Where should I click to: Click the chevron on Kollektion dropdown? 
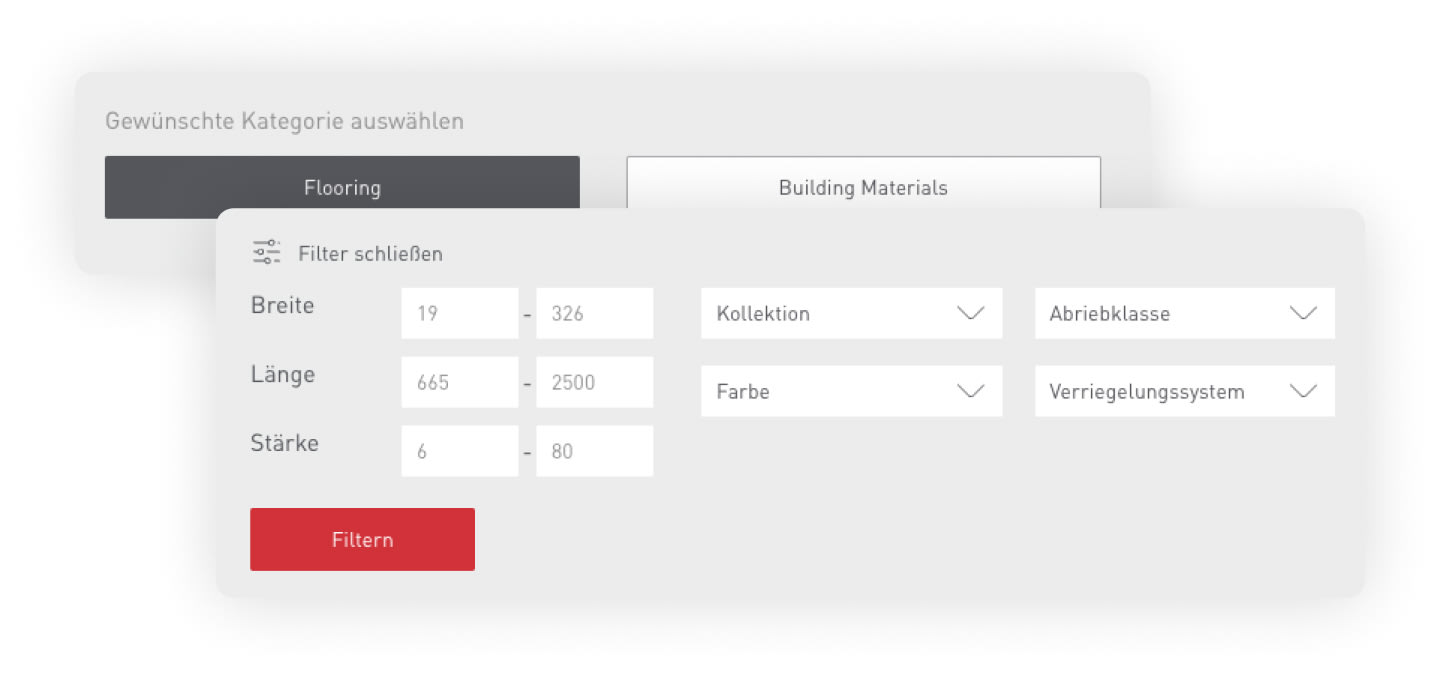970,313
